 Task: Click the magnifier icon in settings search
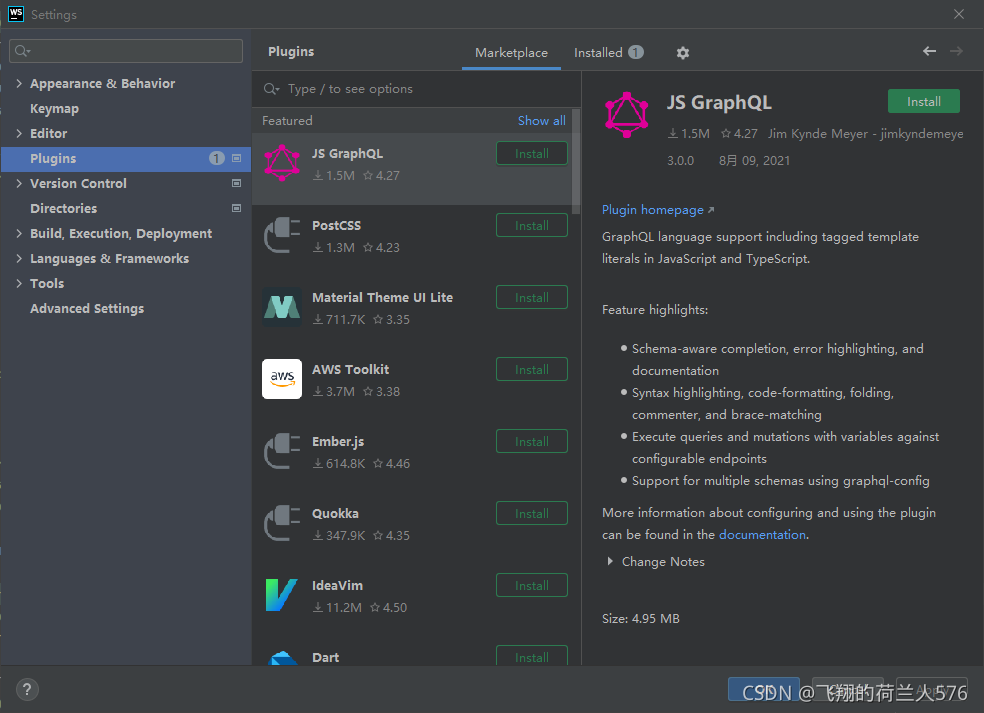coord(23,51)
